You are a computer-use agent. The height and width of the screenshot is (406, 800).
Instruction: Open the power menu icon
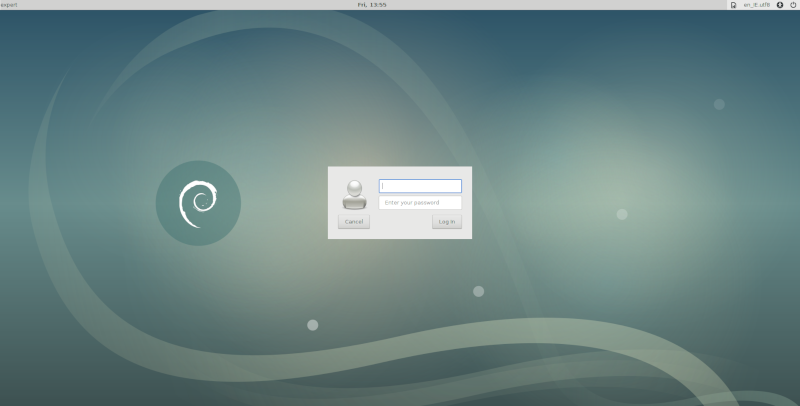(793, 5)
